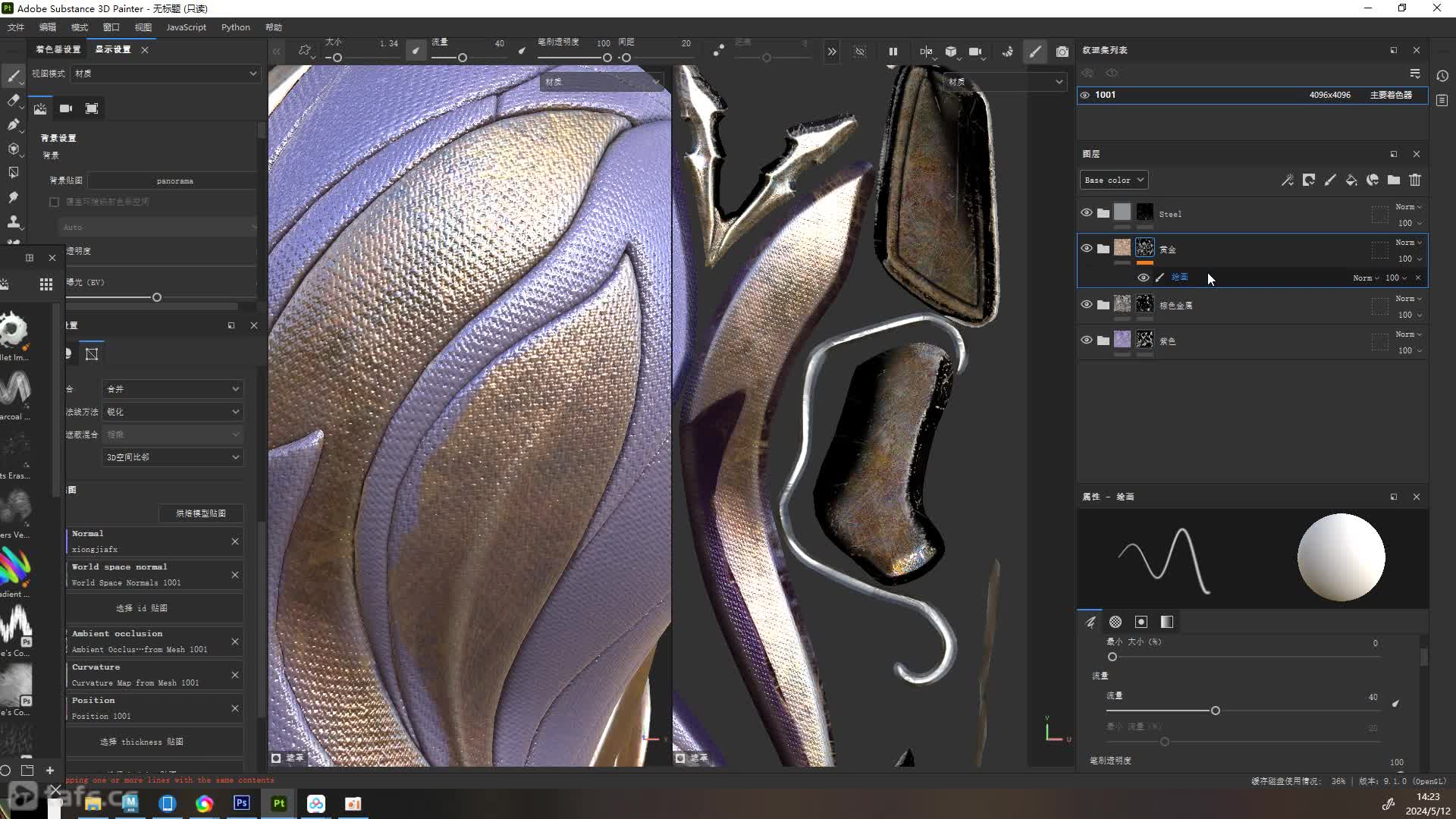Remove the Curvature map slot
This screenshot has height=819, width=1456.
[x=235, y=675]
